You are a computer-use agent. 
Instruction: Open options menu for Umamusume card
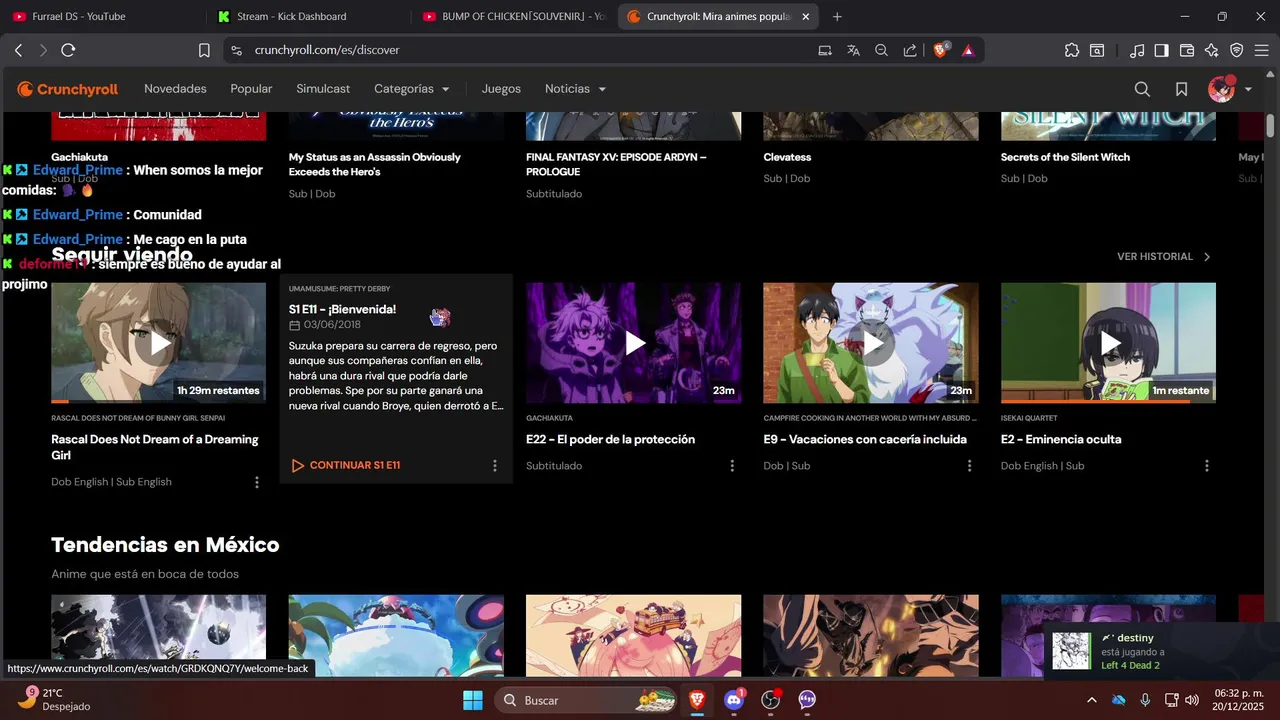pos(494,465)
